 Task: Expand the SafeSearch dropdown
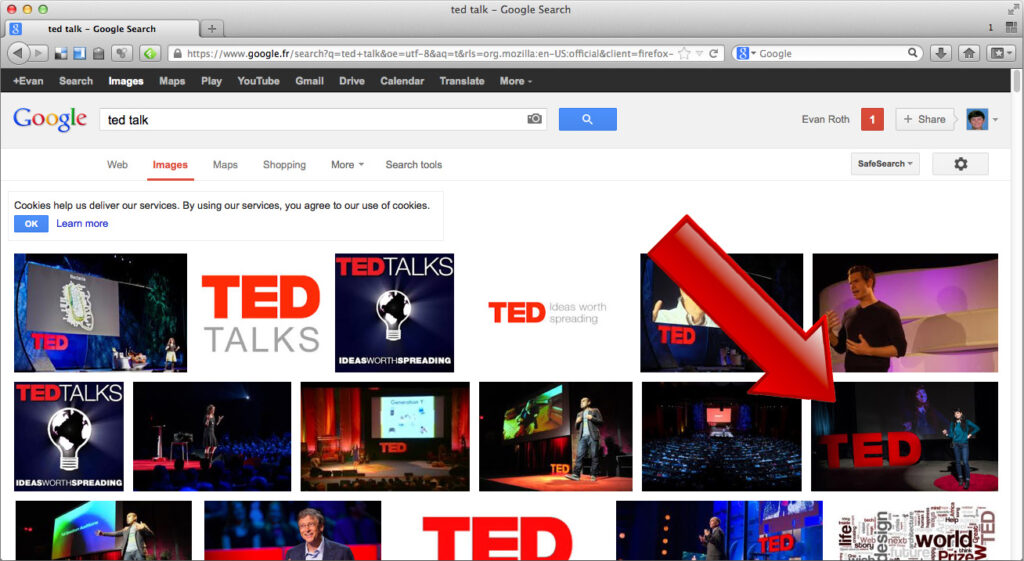[x=884, y=164]
